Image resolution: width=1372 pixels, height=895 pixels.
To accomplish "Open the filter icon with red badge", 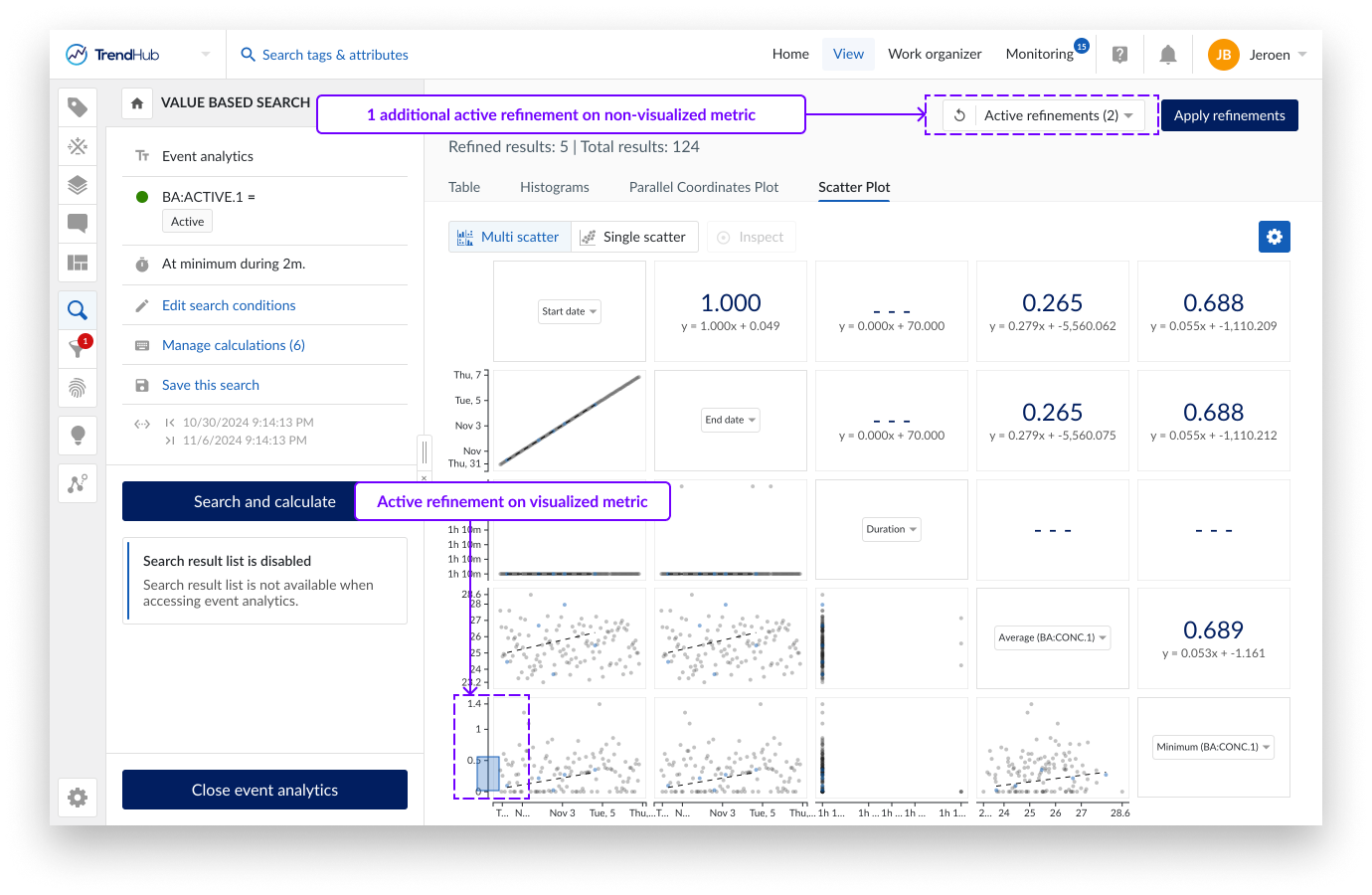I will point(78,348).
